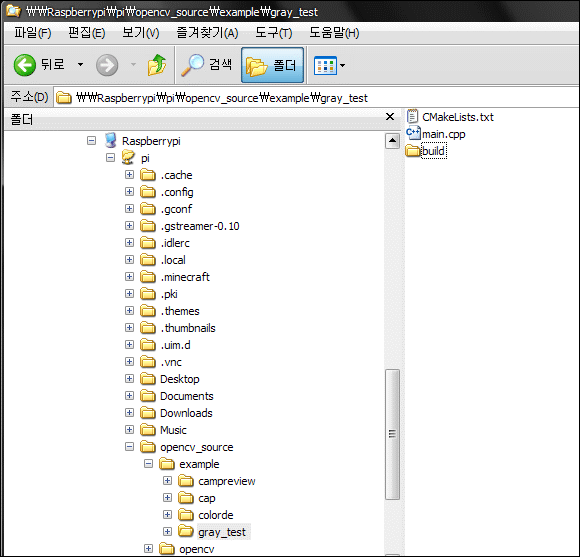
Task: Collapse the pi share node
Action: pyautogui.click(x=110, y=158)
